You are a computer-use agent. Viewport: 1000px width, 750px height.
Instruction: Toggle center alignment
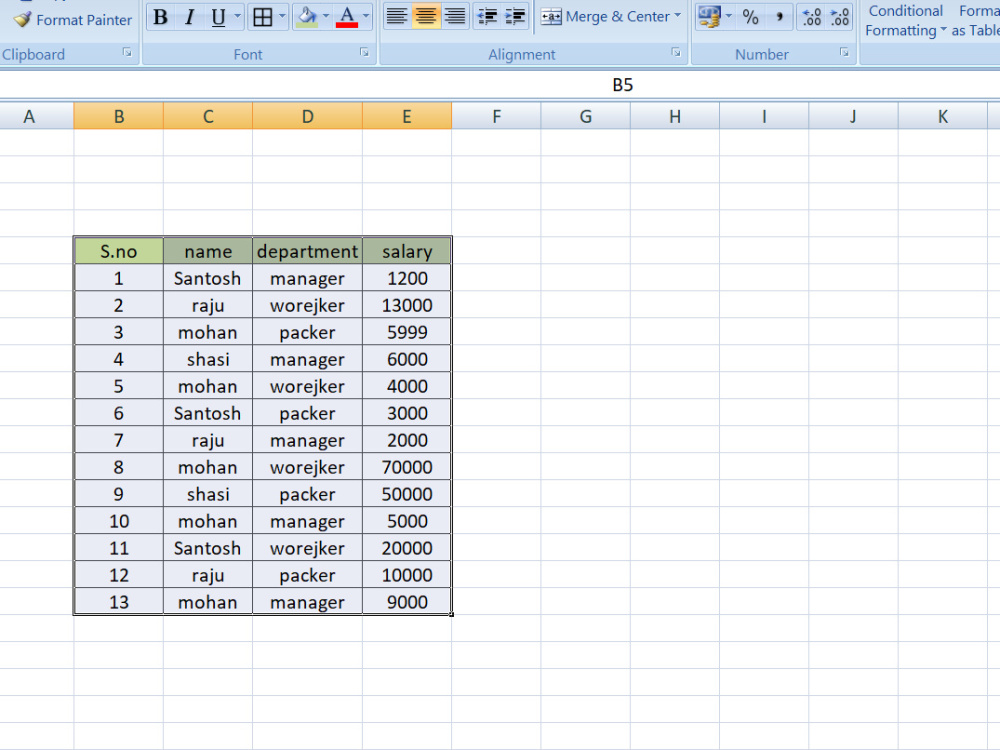pyautogui.click(x=425, y=17)
